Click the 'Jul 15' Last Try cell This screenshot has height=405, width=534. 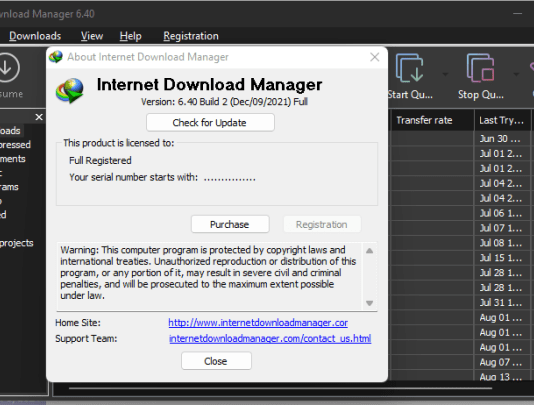point(502,258)
